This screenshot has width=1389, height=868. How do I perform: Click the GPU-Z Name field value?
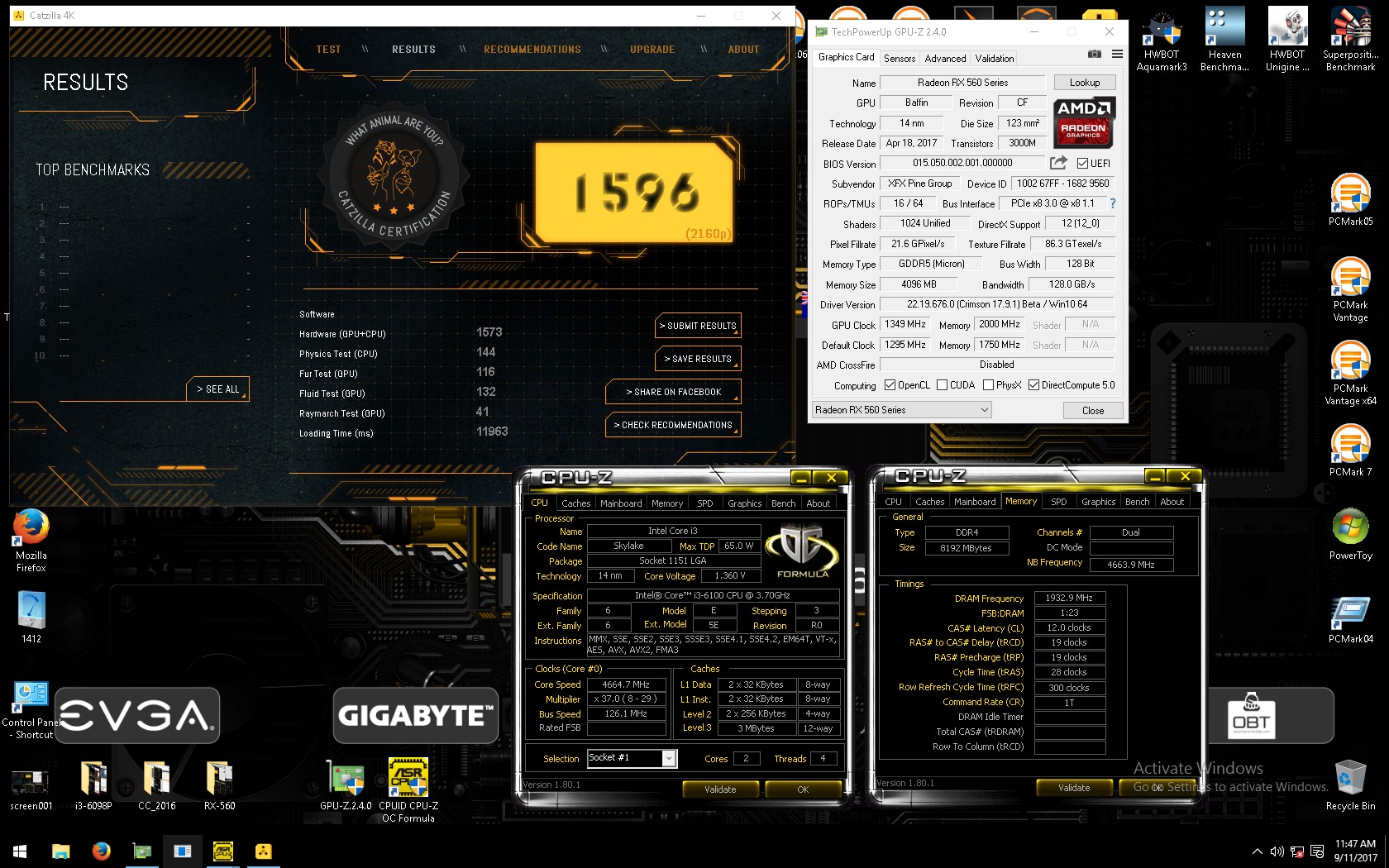point(962,83)
